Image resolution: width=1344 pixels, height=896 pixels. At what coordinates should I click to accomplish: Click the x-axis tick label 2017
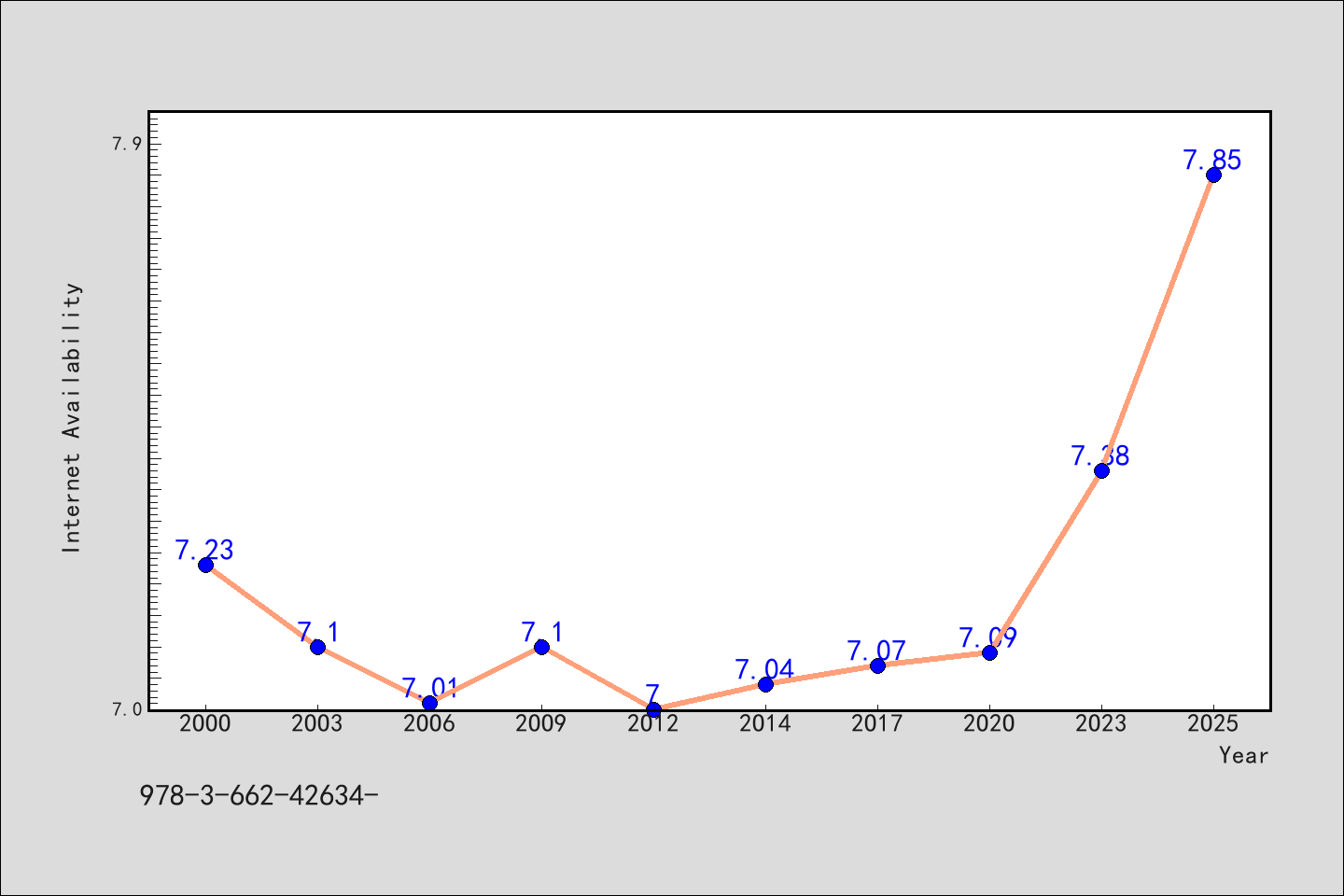(877, 723)
